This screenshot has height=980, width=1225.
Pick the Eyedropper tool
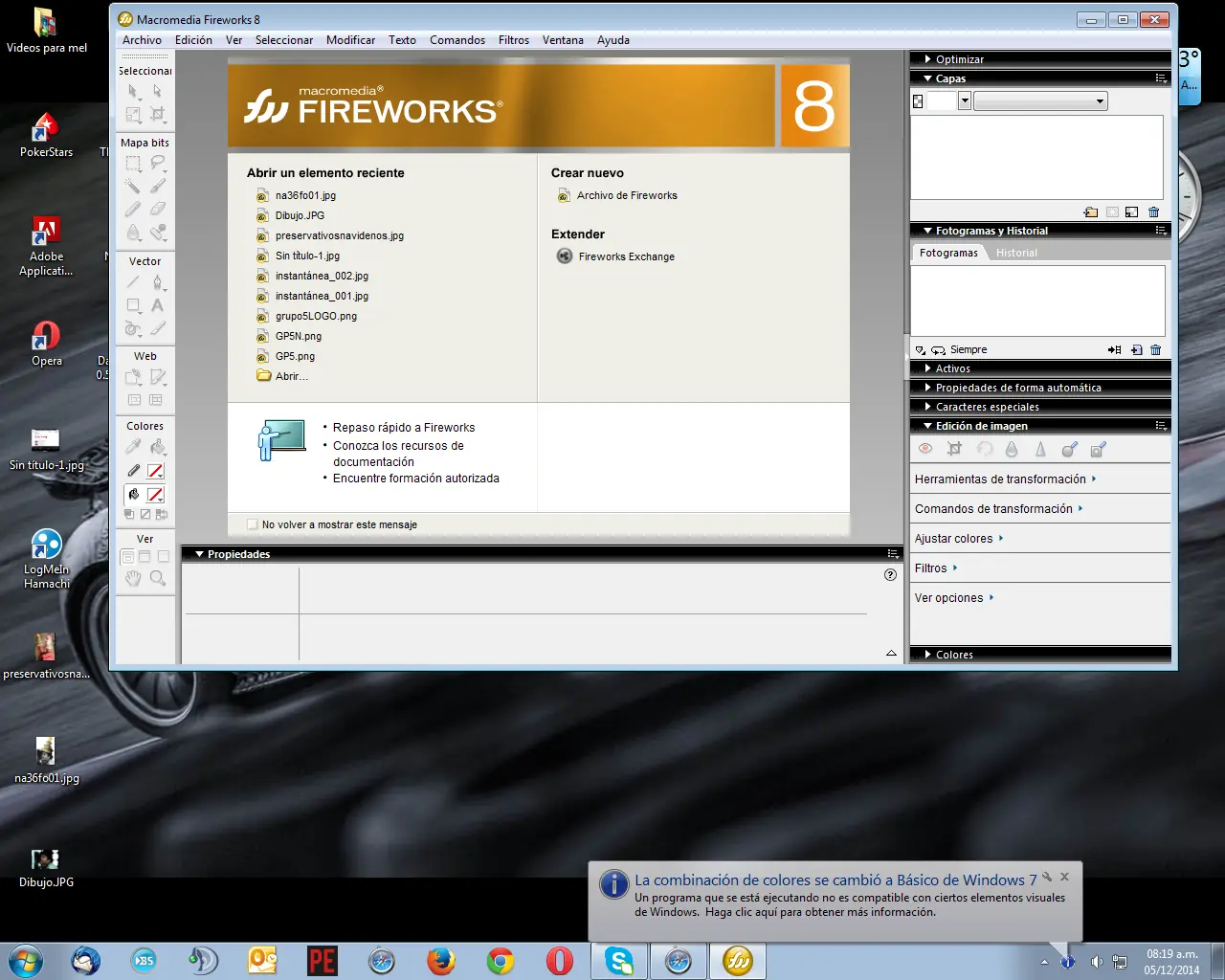pos(133,446)
